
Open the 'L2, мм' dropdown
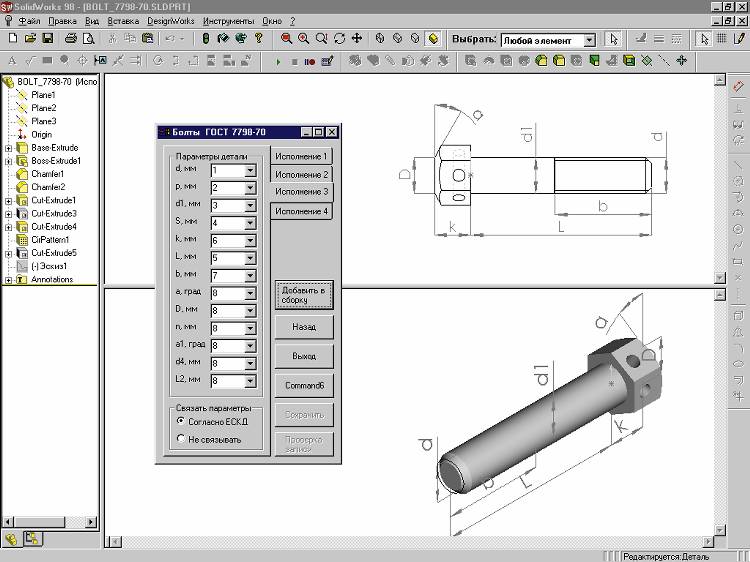(x=250, y=381)
